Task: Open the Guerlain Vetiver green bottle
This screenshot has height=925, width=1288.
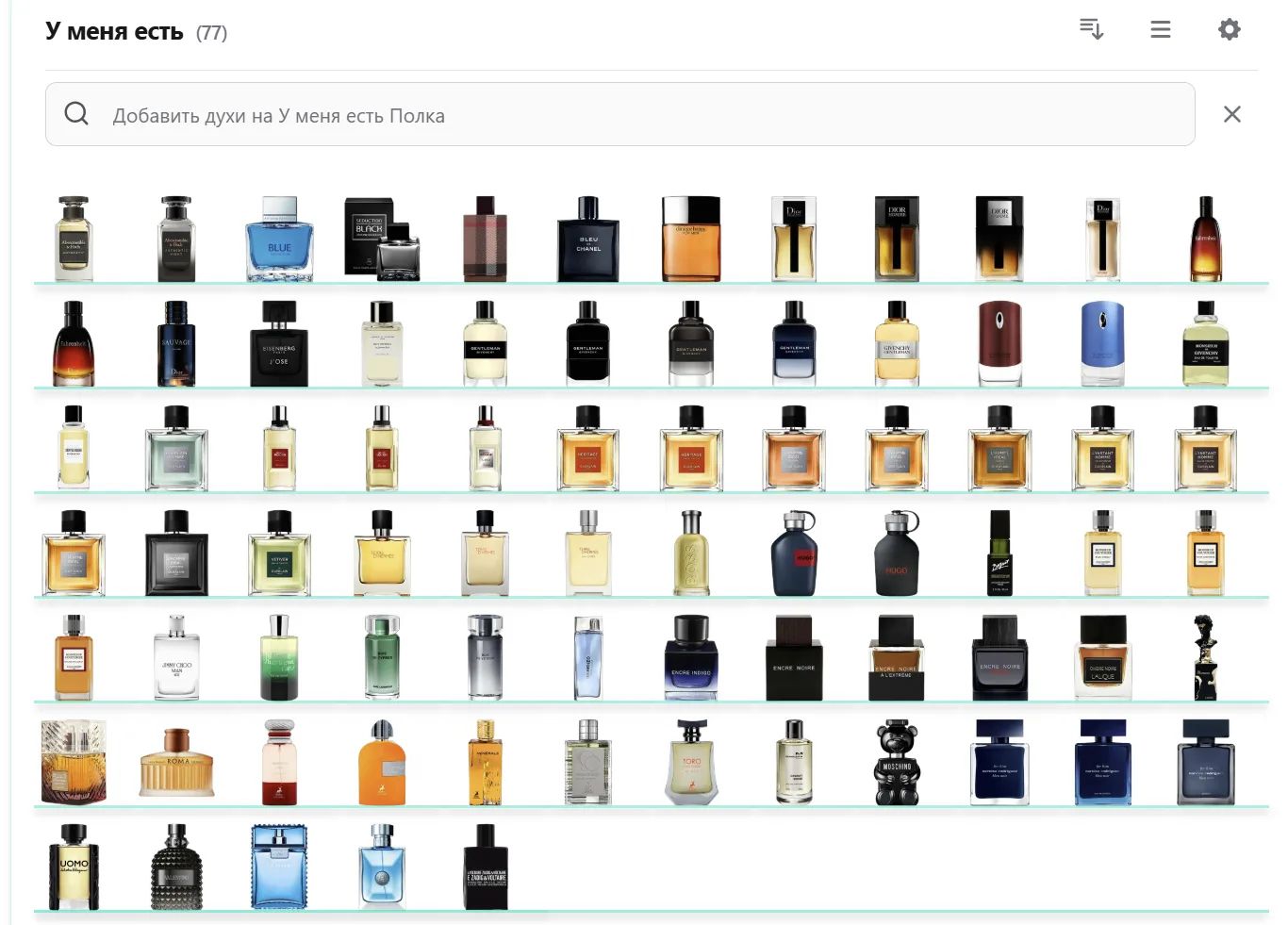Action: 279,553
